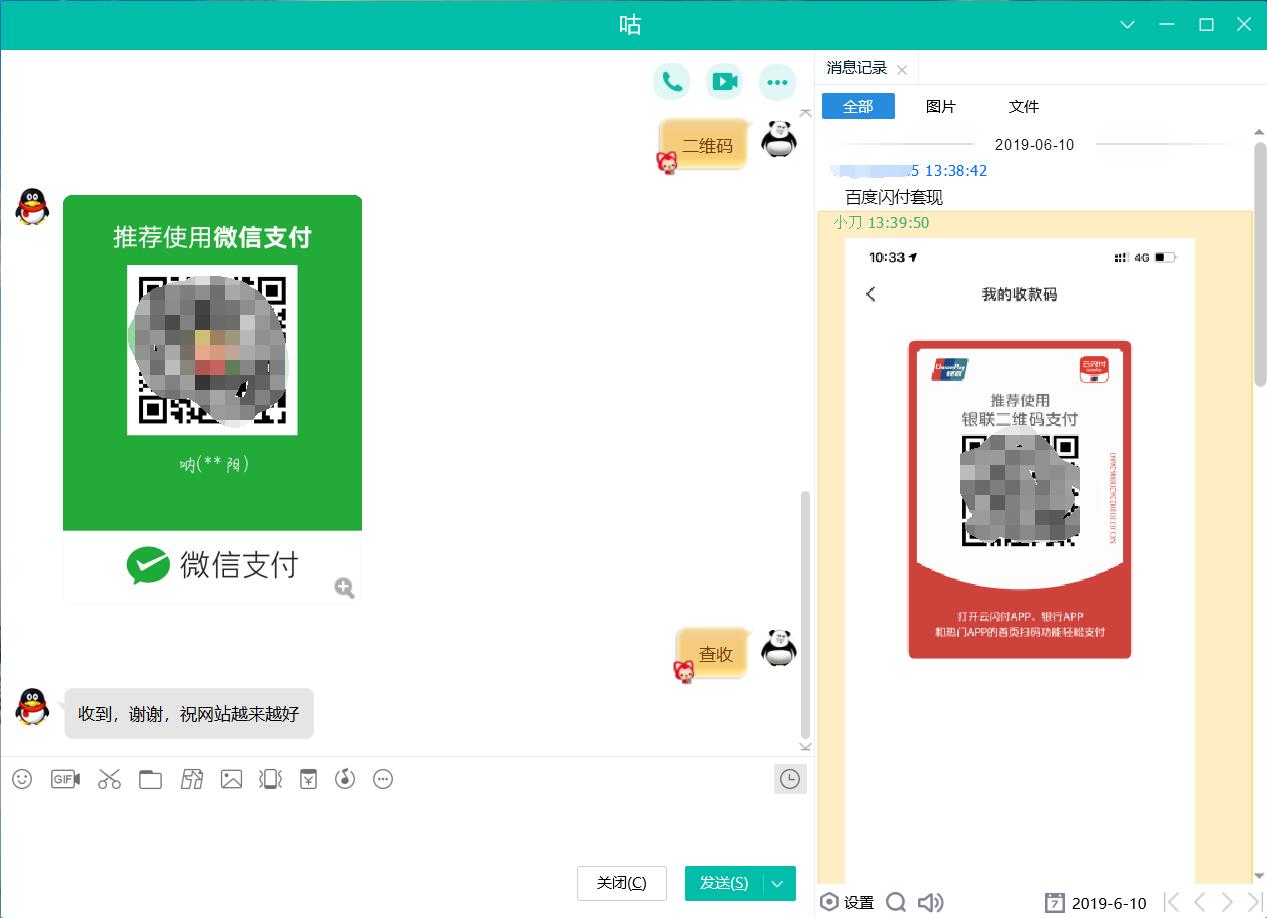Click the scroll-down arrow of the chat area
The image size is (1267, 918).
(x=805, y=746)
